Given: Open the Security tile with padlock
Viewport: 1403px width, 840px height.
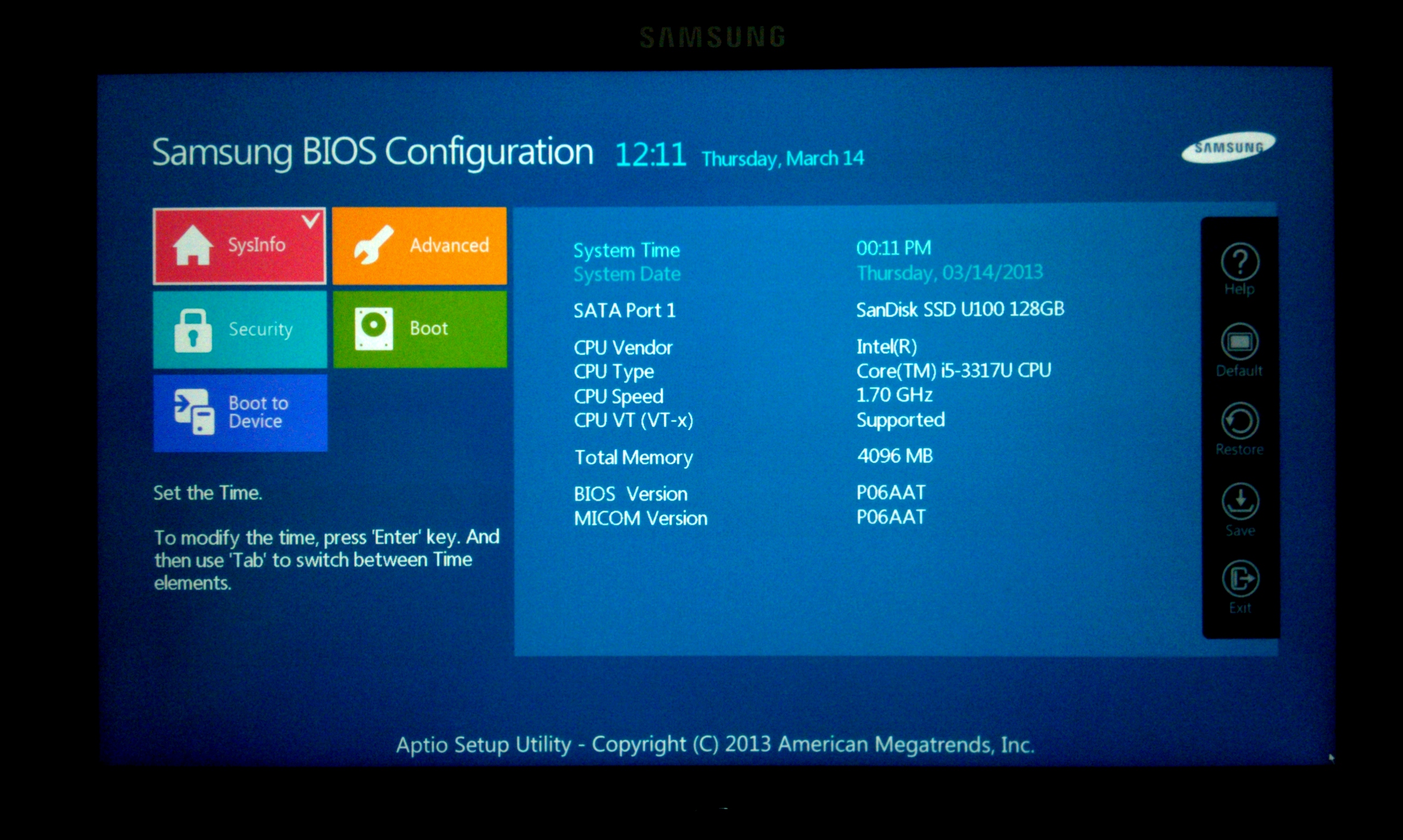Looking at the screenshot, I should point(240,330).
